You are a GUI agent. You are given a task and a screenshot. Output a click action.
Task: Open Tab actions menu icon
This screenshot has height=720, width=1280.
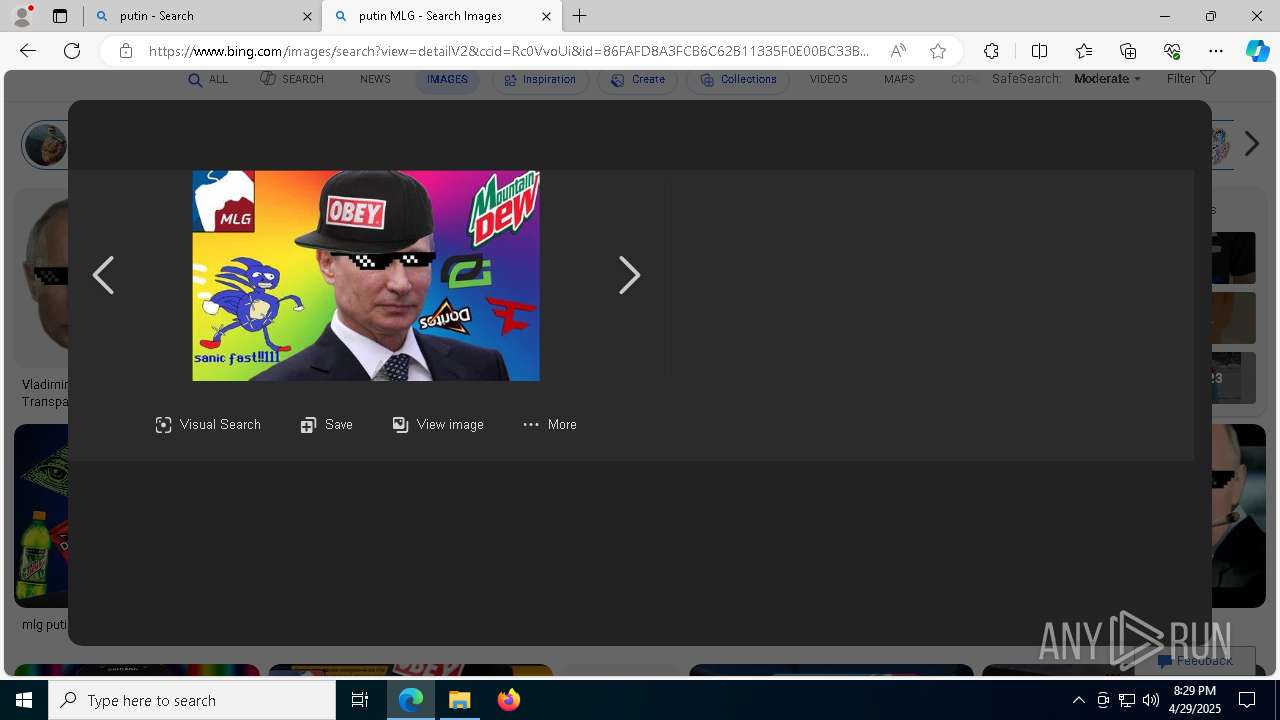(x=60, y=16)
